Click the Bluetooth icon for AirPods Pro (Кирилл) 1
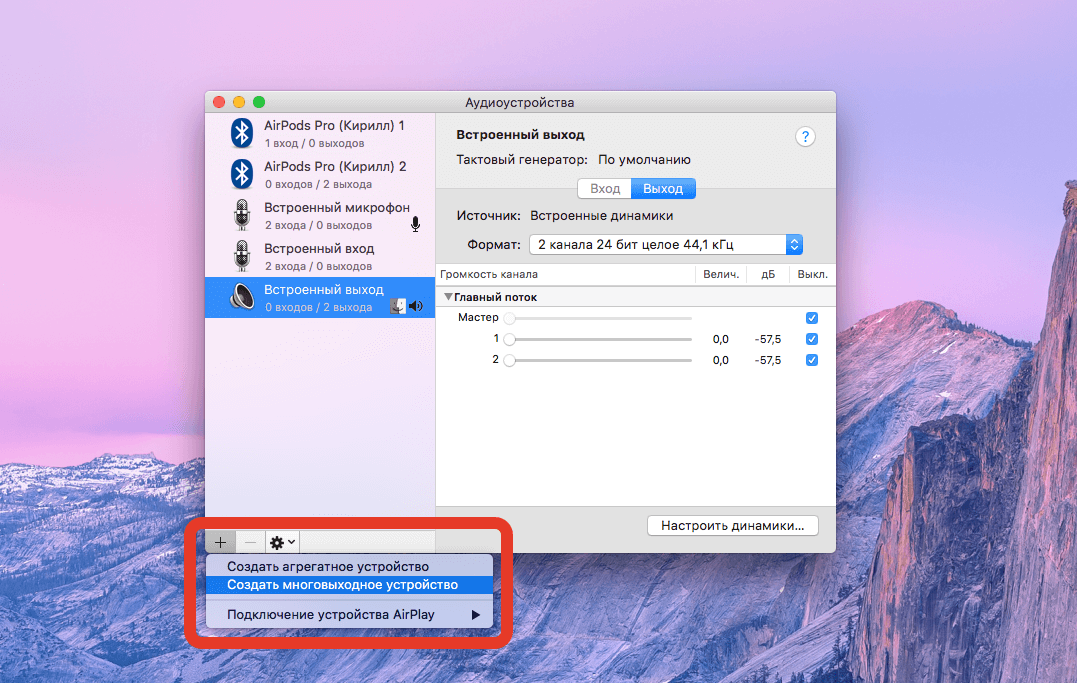The width and height of the screenshot is (1077, 683). tap(241, 133)
